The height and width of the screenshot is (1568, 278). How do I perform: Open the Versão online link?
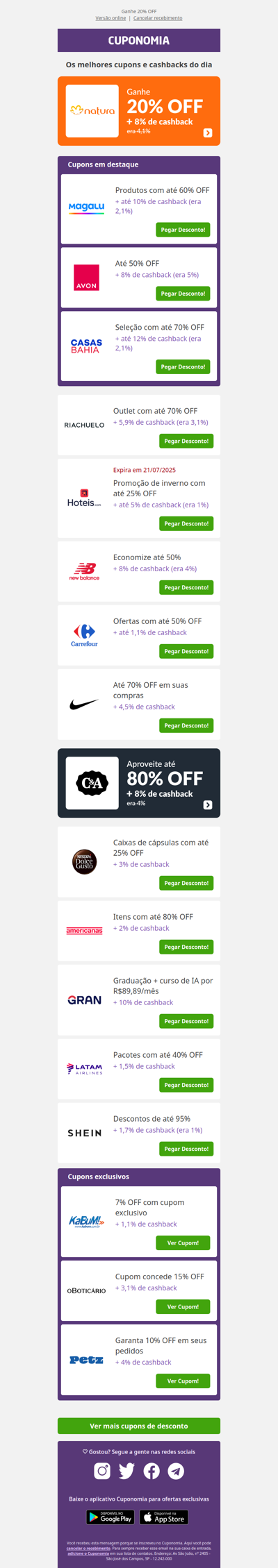[x=111, y=18]
